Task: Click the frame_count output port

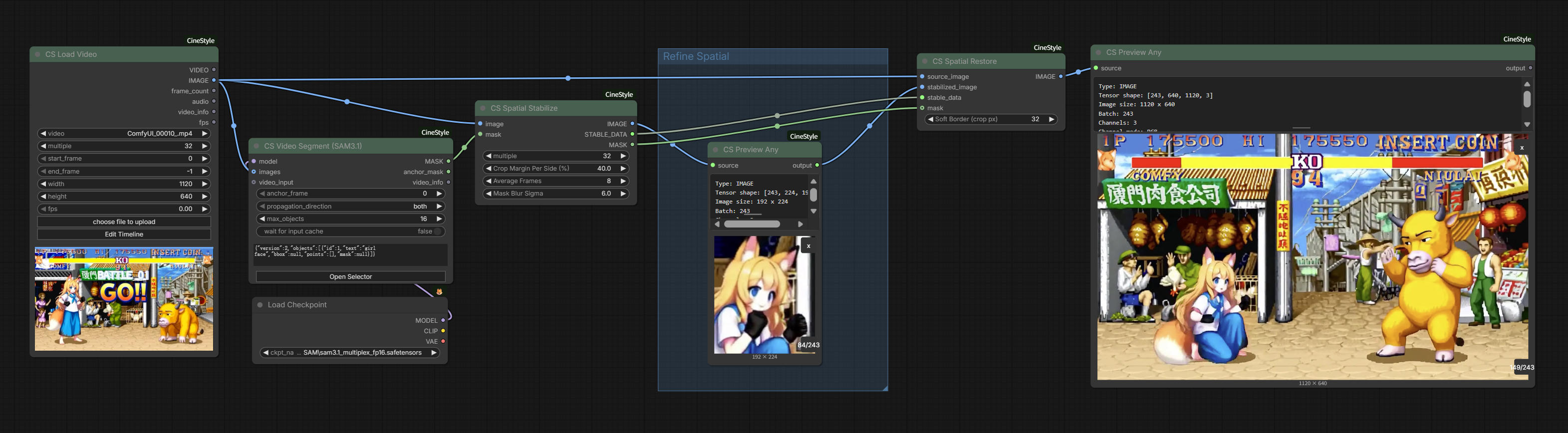Action: click(214, 91)
